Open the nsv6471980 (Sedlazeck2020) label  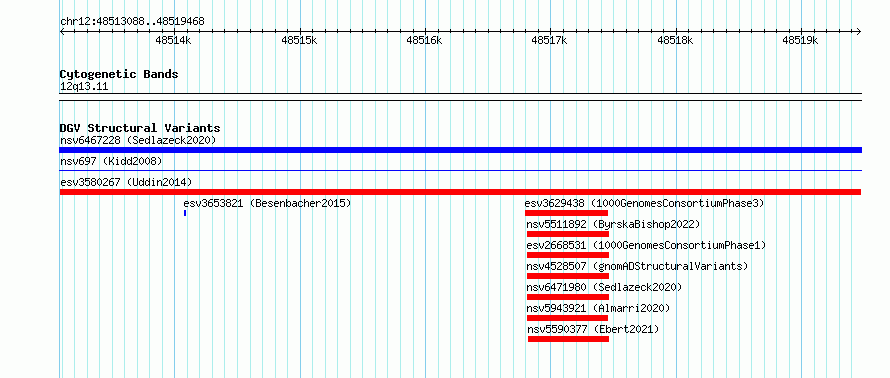pos(604,287)
